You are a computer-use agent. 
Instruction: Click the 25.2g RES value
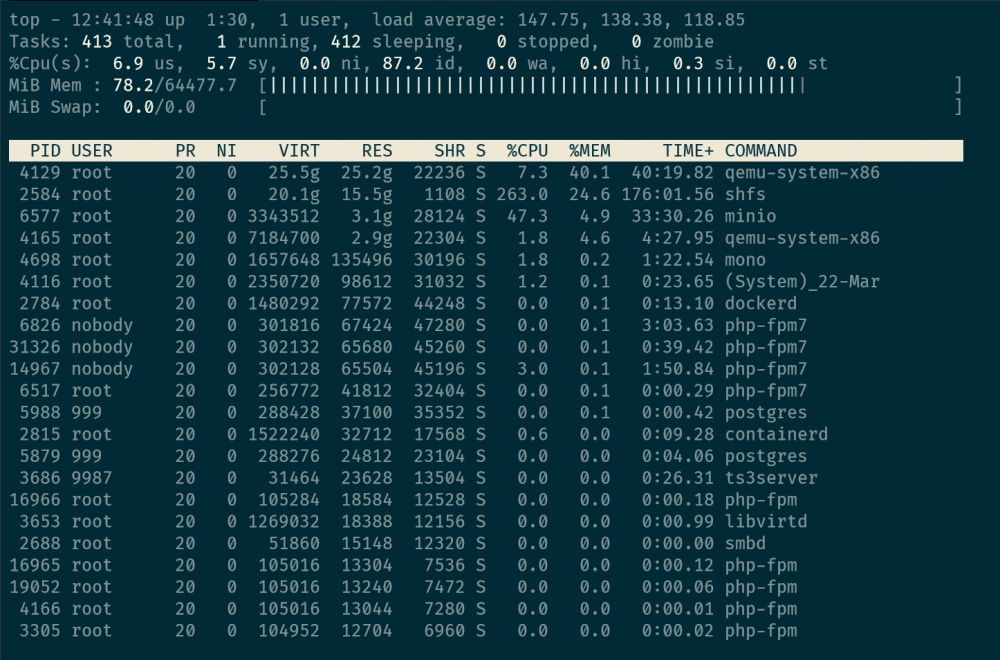coord(367,172)
